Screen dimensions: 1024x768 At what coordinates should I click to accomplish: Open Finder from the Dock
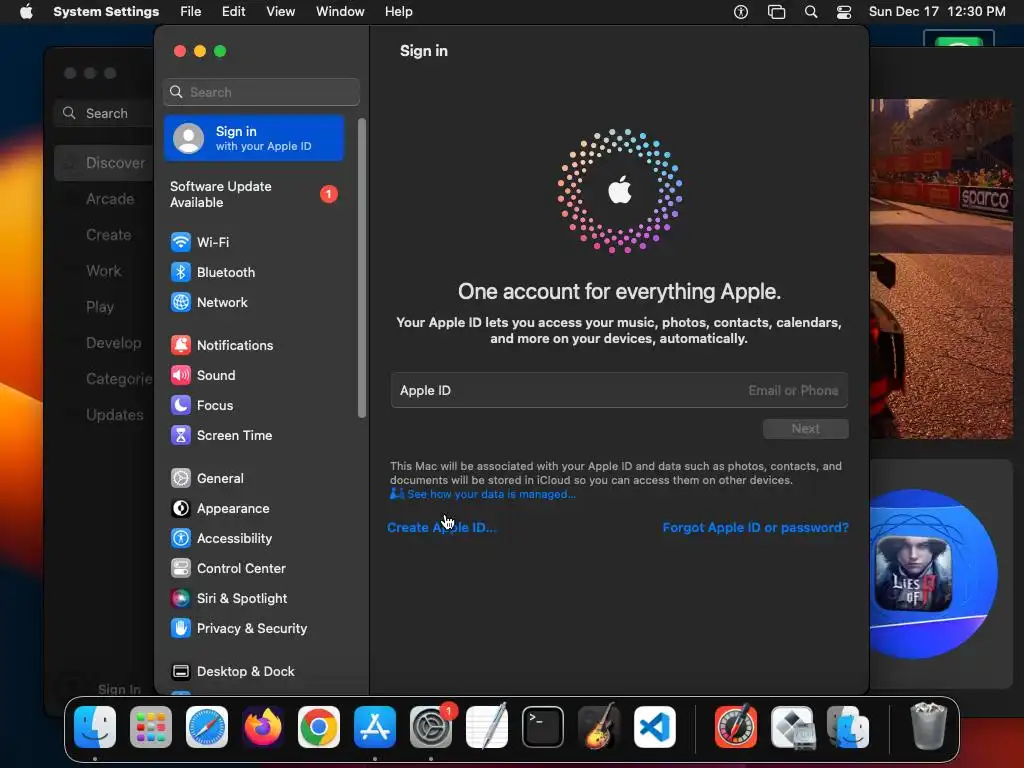click(95, 727)
